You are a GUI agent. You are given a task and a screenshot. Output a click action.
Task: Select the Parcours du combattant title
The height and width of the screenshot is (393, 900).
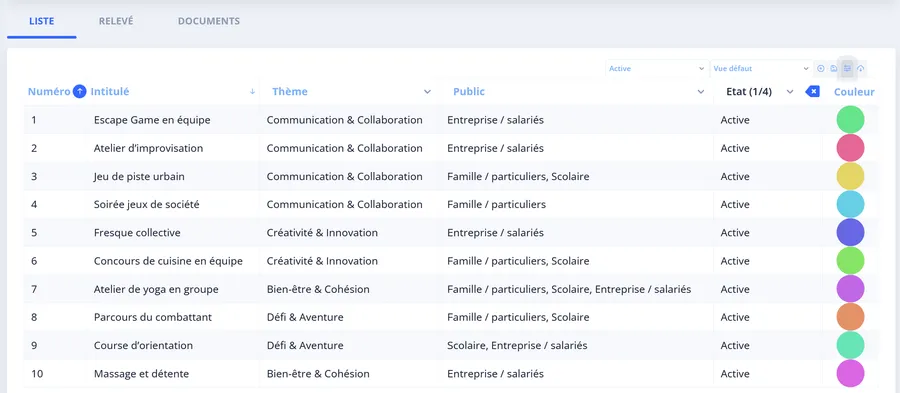[153, 317]
